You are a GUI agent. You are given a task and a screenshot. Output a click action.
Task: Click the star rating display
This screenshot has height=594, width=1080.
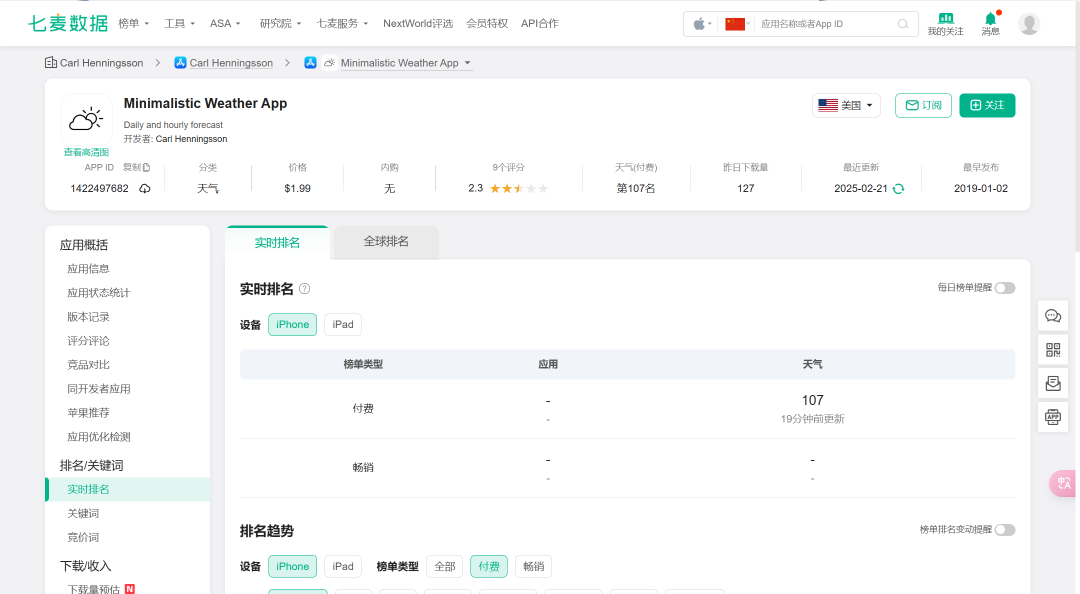click(x=519, y=189)
